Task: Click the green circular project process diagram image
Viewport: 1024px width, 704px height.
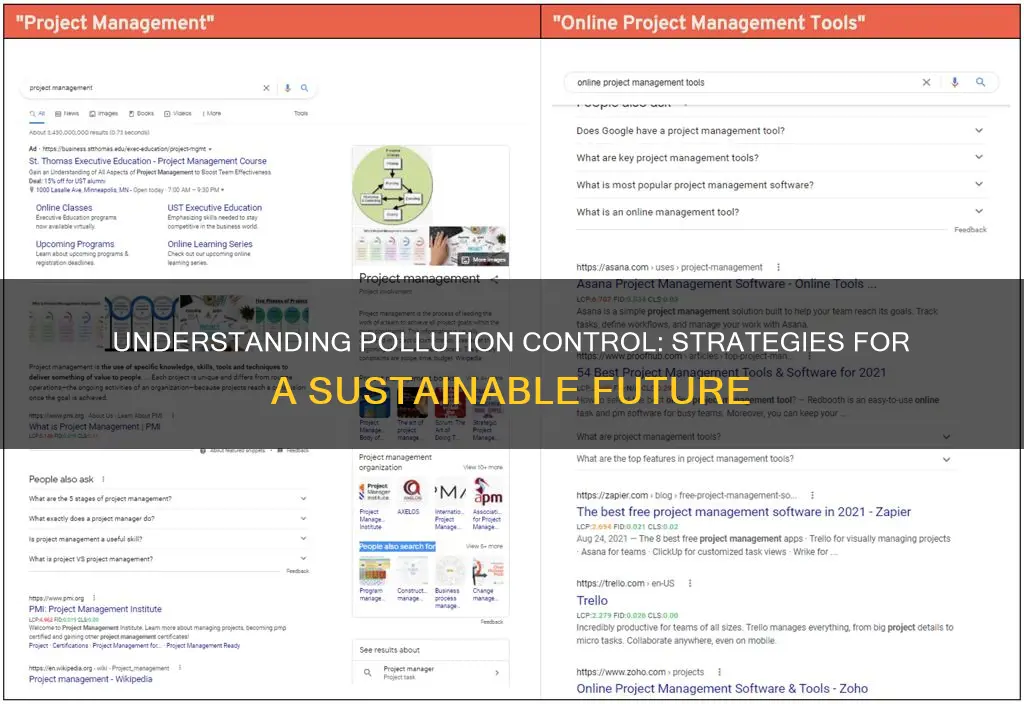Action: [392, 186]
